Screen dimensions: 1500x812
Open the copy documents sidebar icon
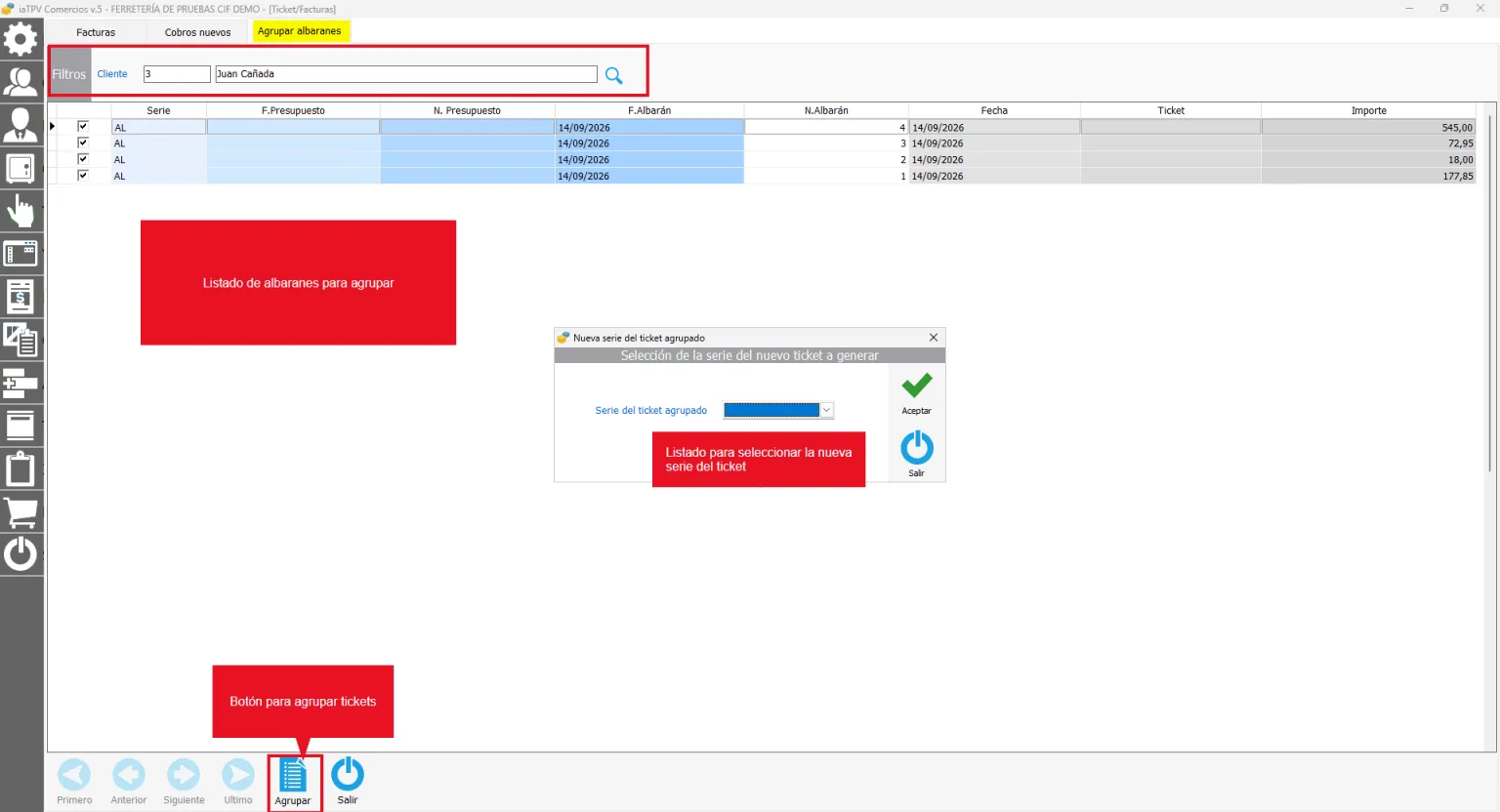tap(21, 340)
